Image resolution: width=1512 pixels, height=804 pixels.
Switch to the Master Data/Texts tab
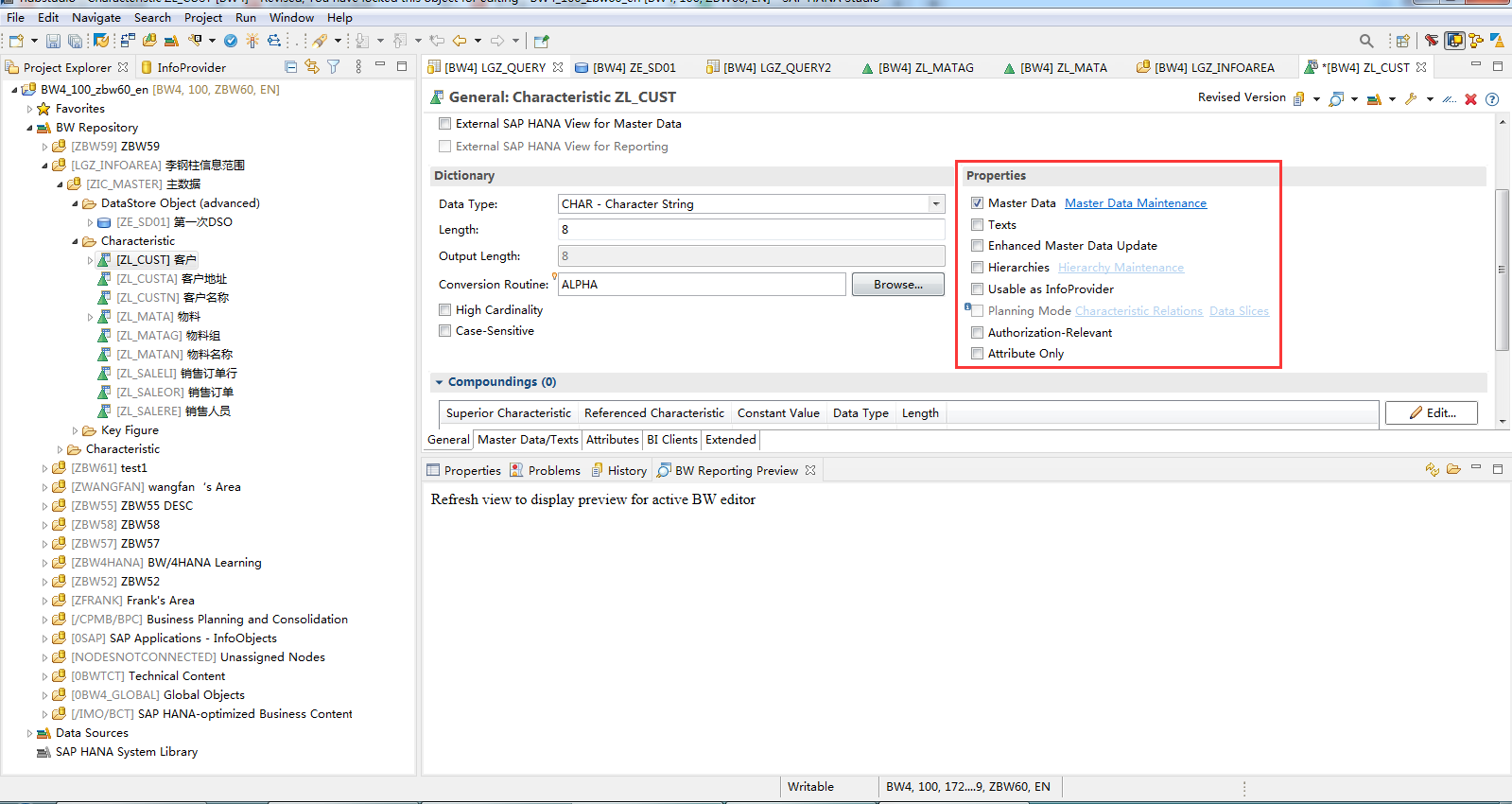click(528, 439)
